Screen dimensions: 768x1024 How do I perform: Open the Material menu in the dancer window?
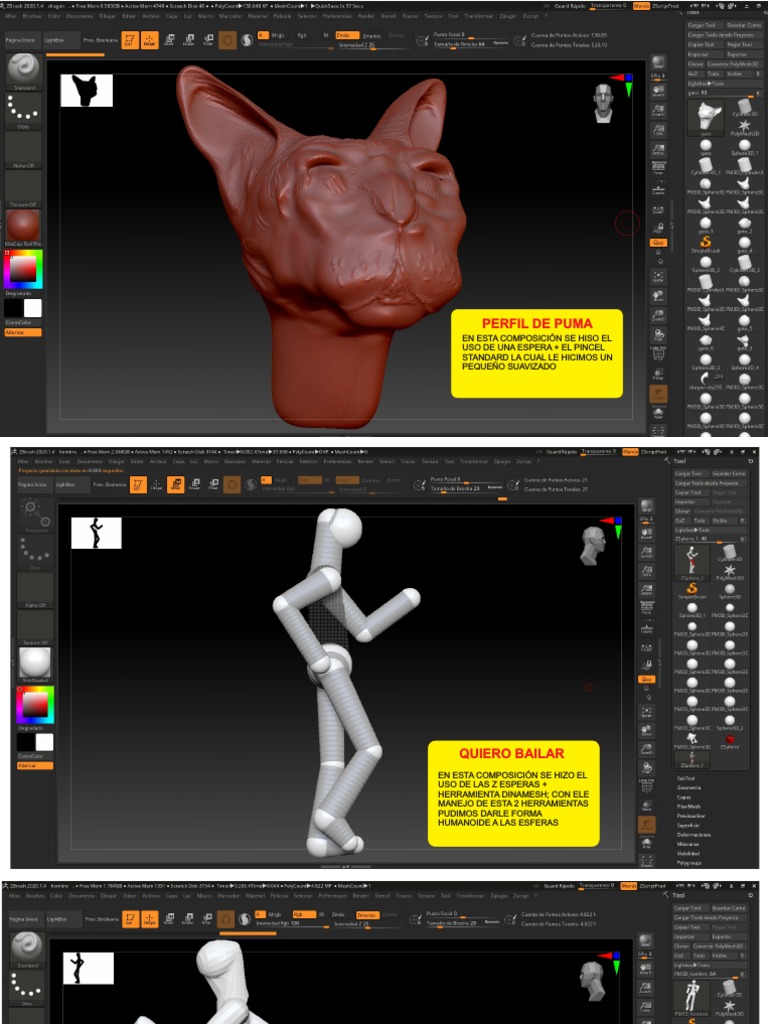(262, 461)
